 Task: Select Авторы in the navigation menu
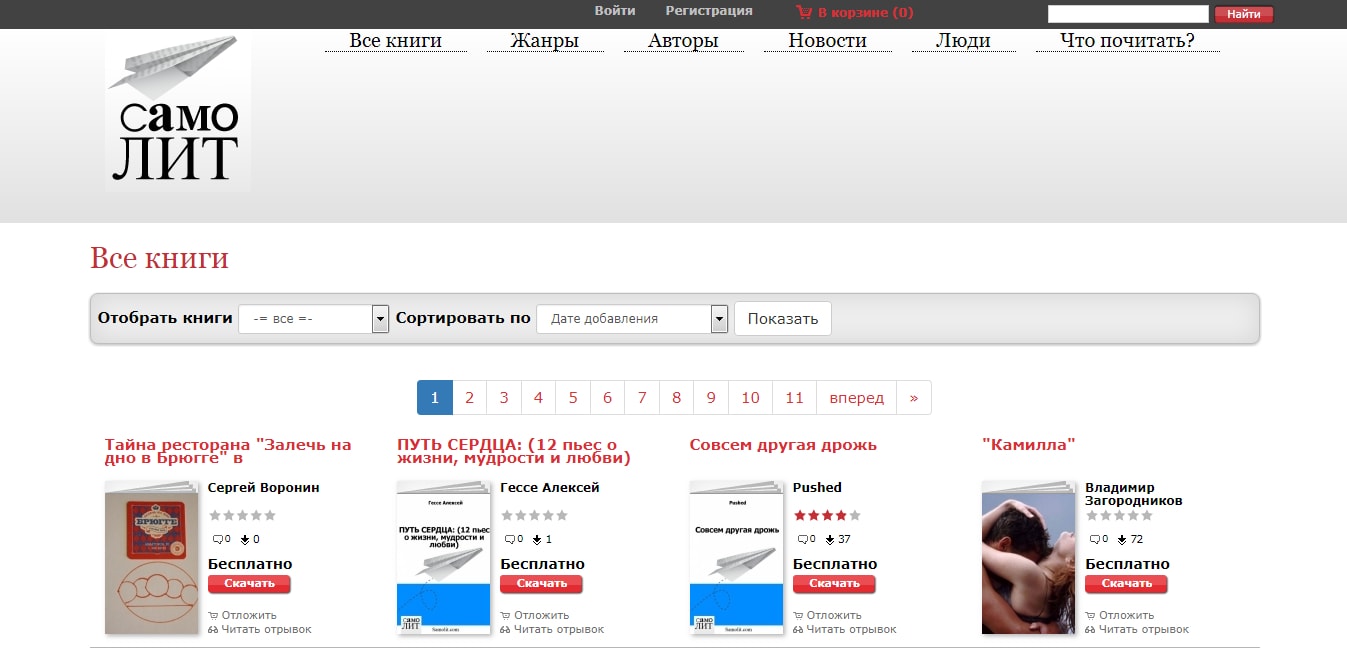click(683, 41)
